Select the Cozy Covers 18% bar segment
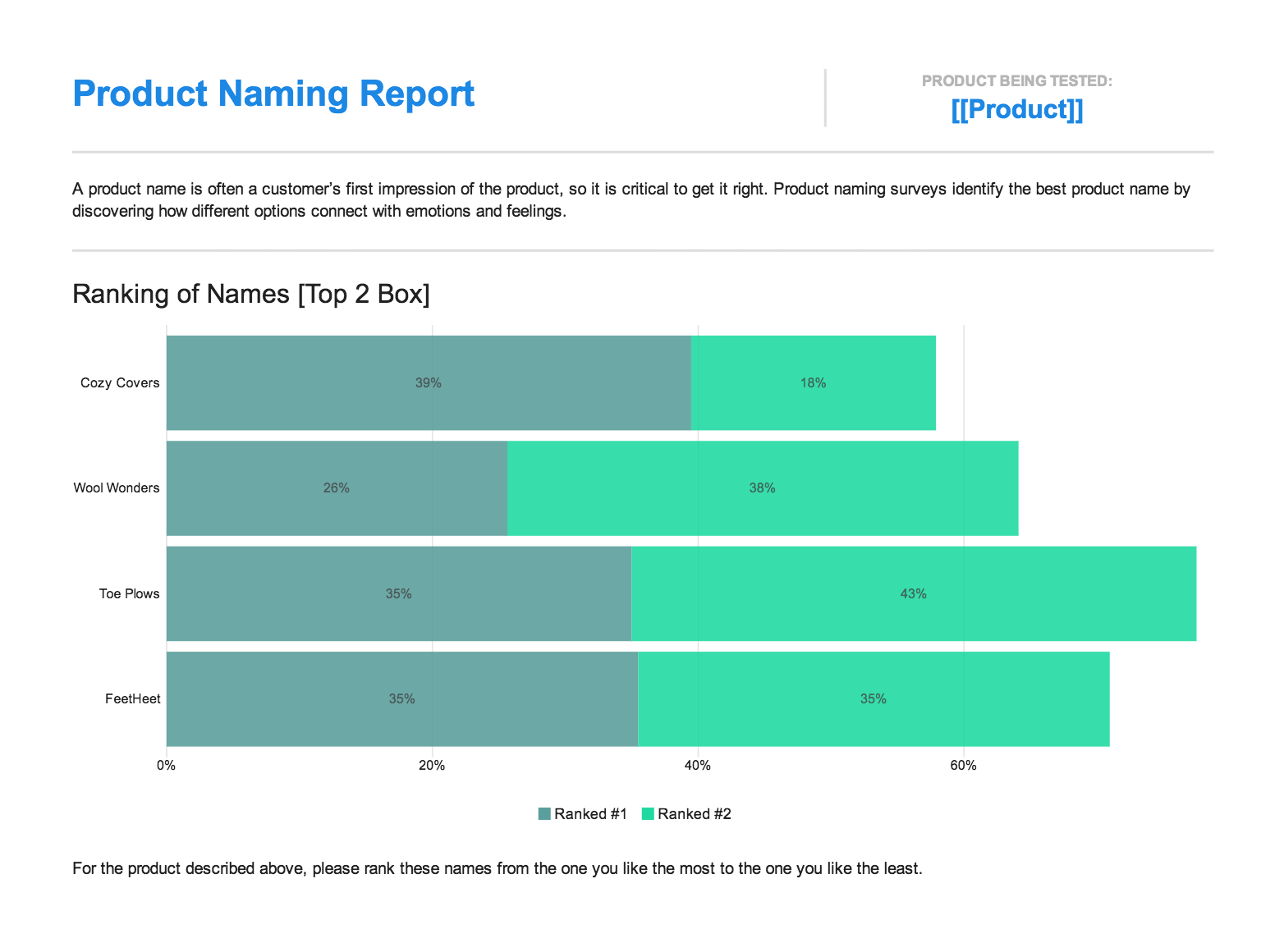 pos(814,382)
